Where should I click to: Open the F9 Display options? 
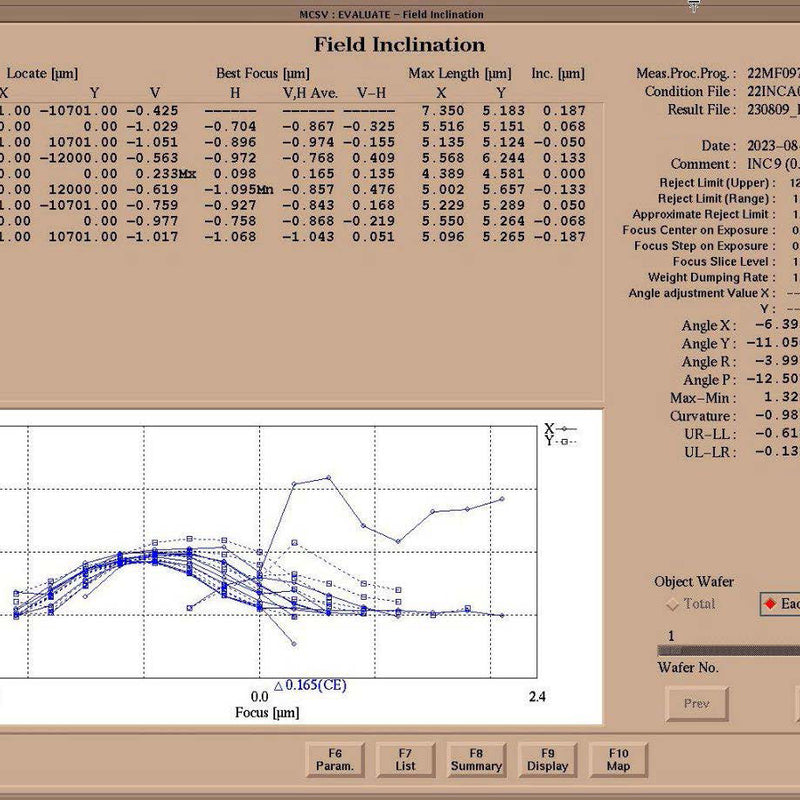pyautogui.click(x=547, y=760)
